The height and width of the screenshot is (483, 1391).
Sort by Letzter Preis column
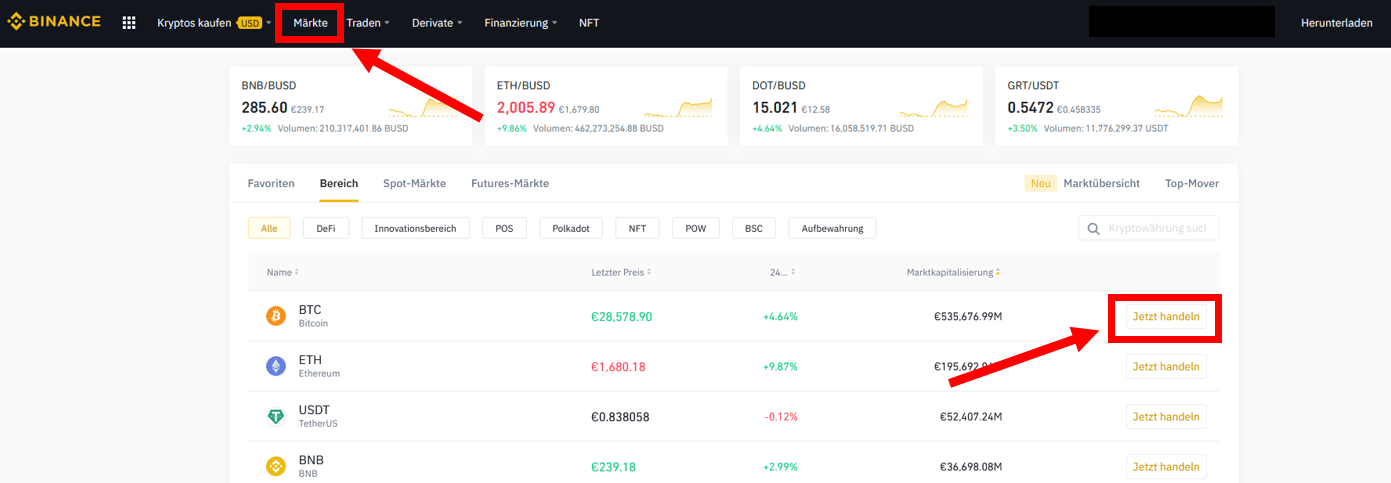(621, 272)
